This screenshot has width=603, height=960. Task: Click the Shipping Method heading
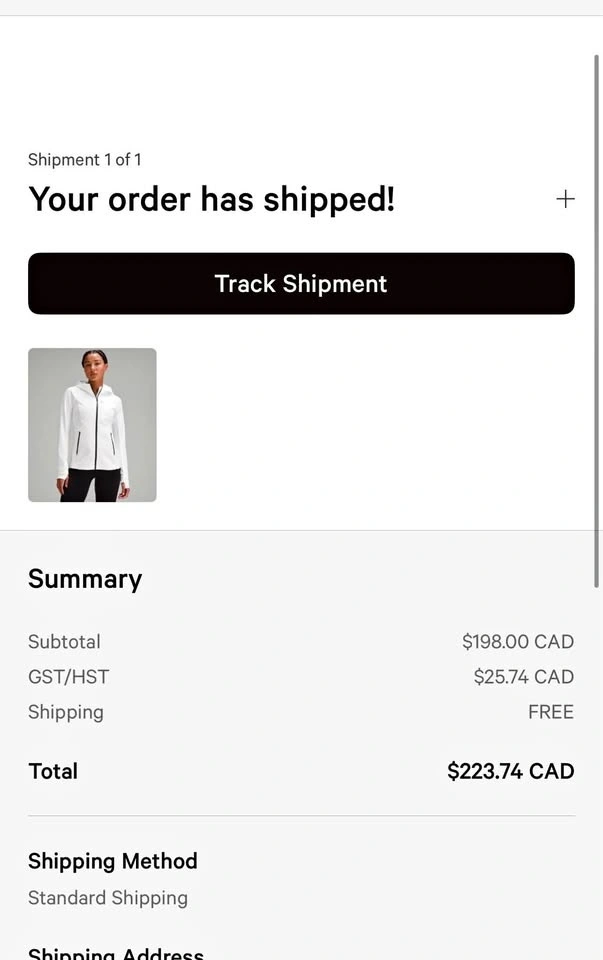click(x=112, y=861)
